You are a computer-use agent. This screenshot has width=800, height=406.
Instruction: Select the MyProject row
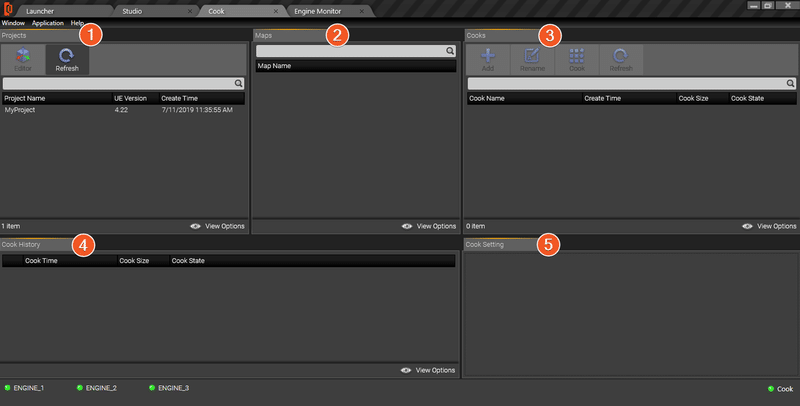(123, 110)
